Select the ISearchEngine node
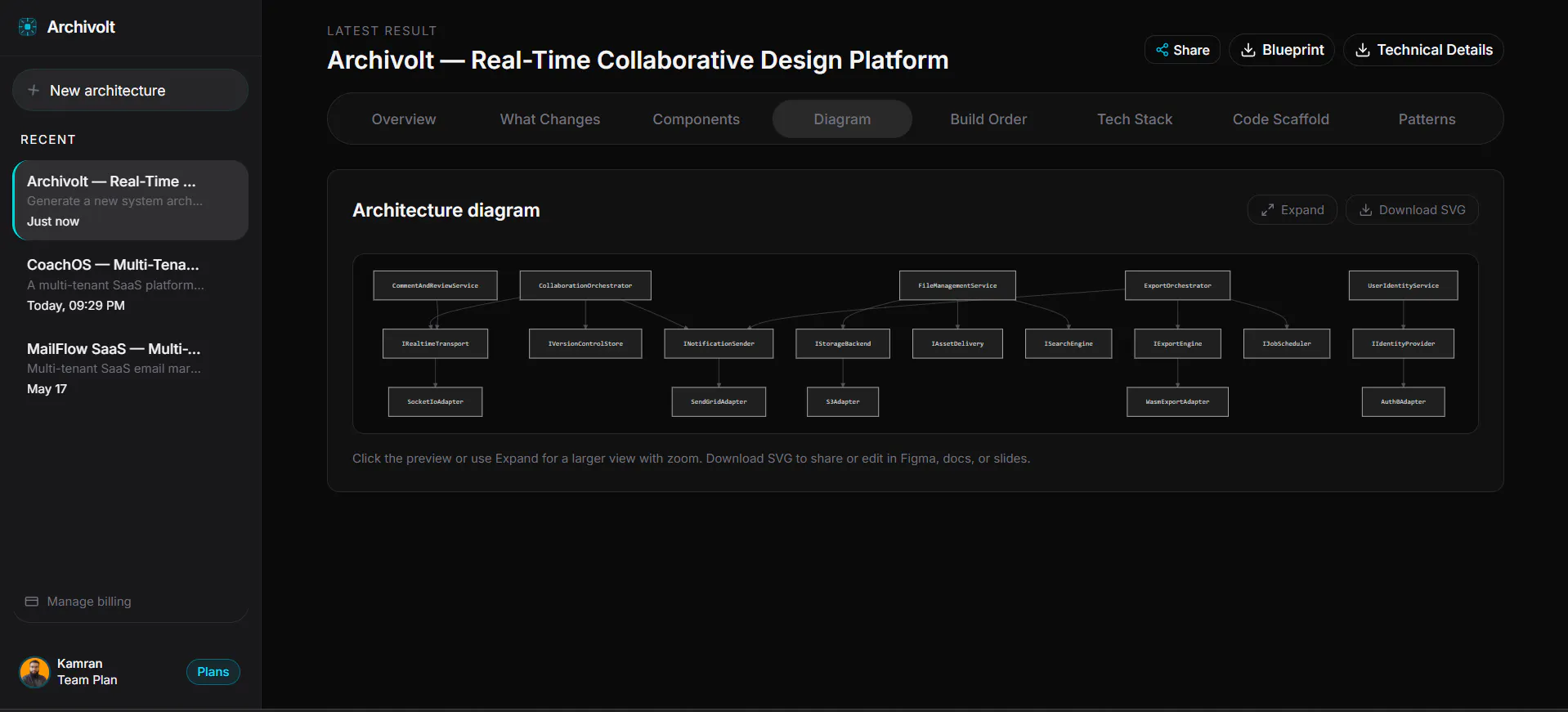This screenshot has height=712, width=1568. click(x=1068, y=343)
